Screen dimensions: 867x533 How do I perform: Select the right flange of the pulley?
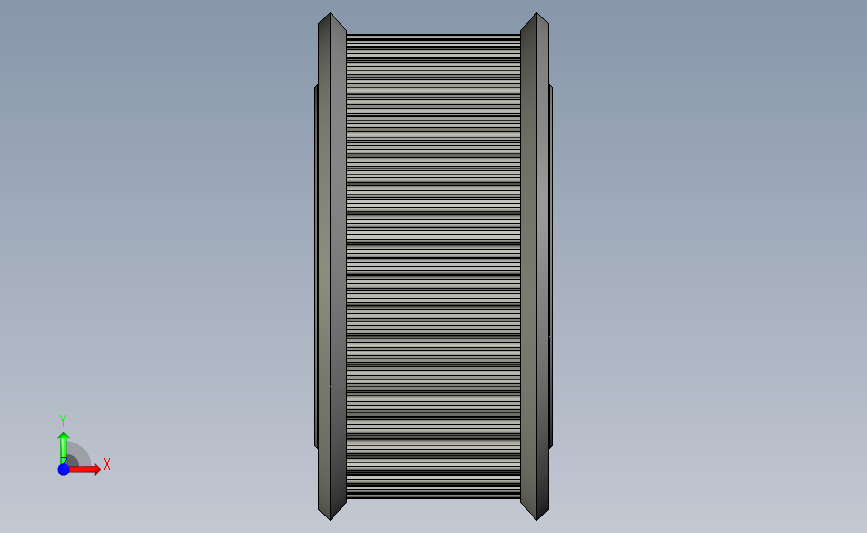point(535,266)
